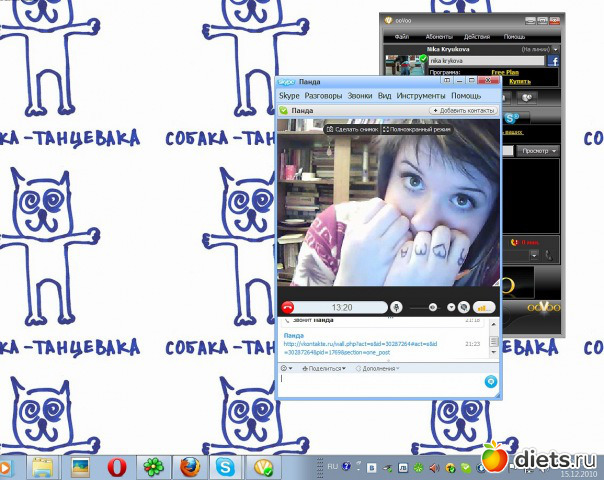Take a snapshot with Сделать снимок
Image resolution: width=604 pixels, height=480 pixels.
350,129
